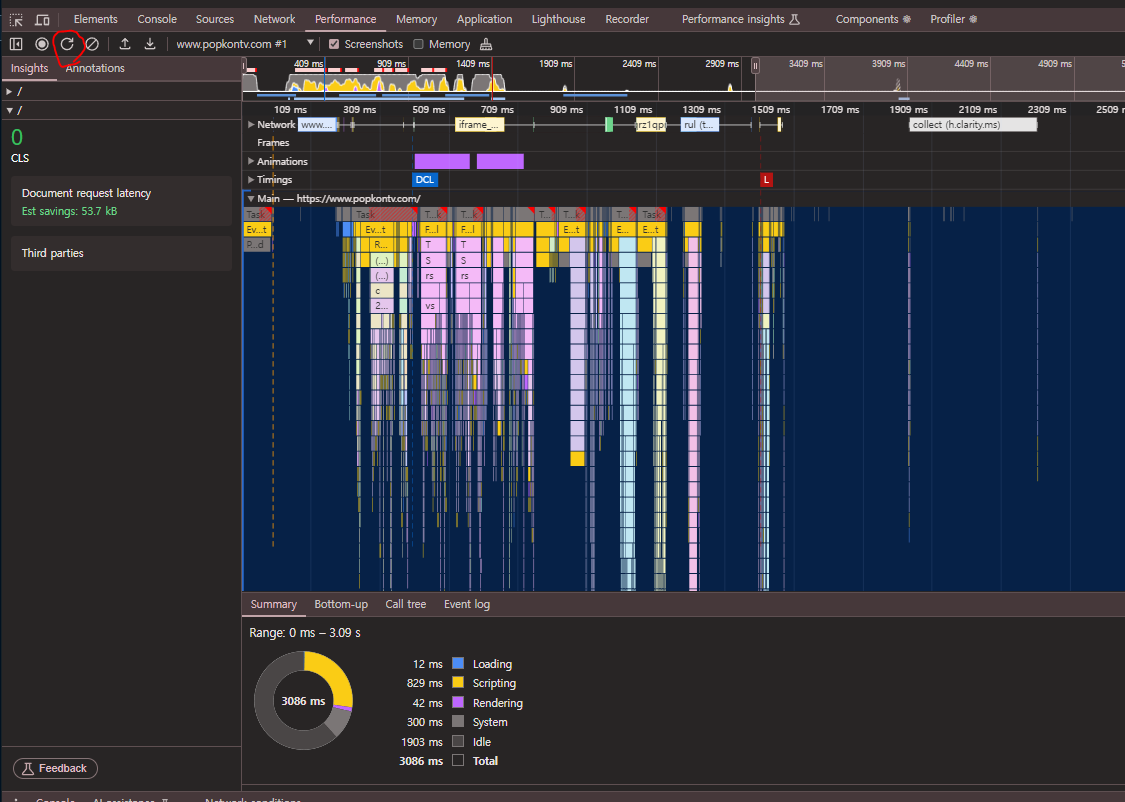Click the CLS score value 0
Image resolution: width=1125 pixels, height=802 pixels.
(x=17, y=137)
